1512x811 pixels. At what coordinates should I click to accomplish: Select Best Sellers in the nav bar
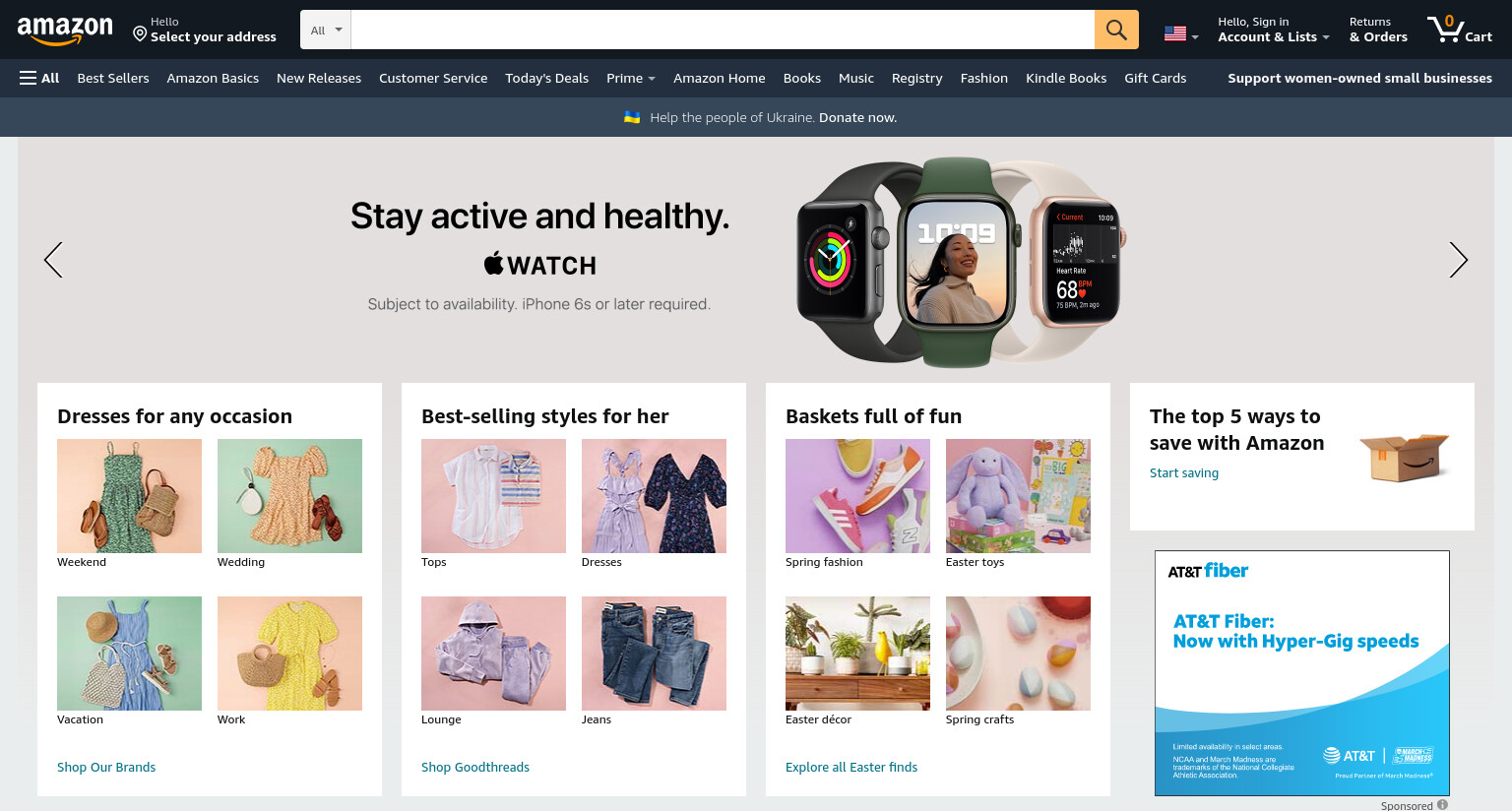(x=113, y=78)
